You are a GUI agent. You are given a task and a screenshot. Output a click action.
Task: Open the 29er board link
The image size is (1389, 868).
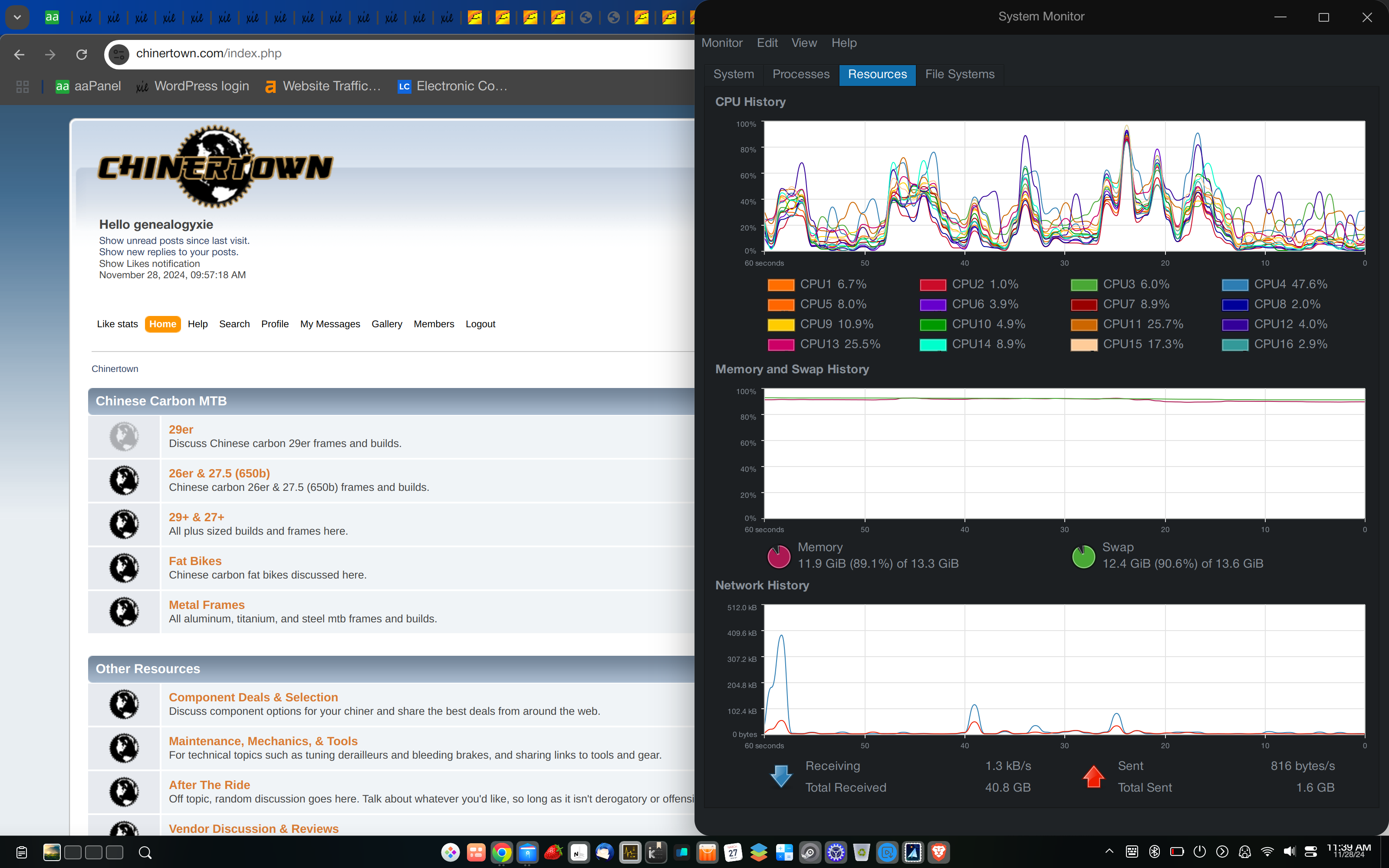click(x=181, y=429)
